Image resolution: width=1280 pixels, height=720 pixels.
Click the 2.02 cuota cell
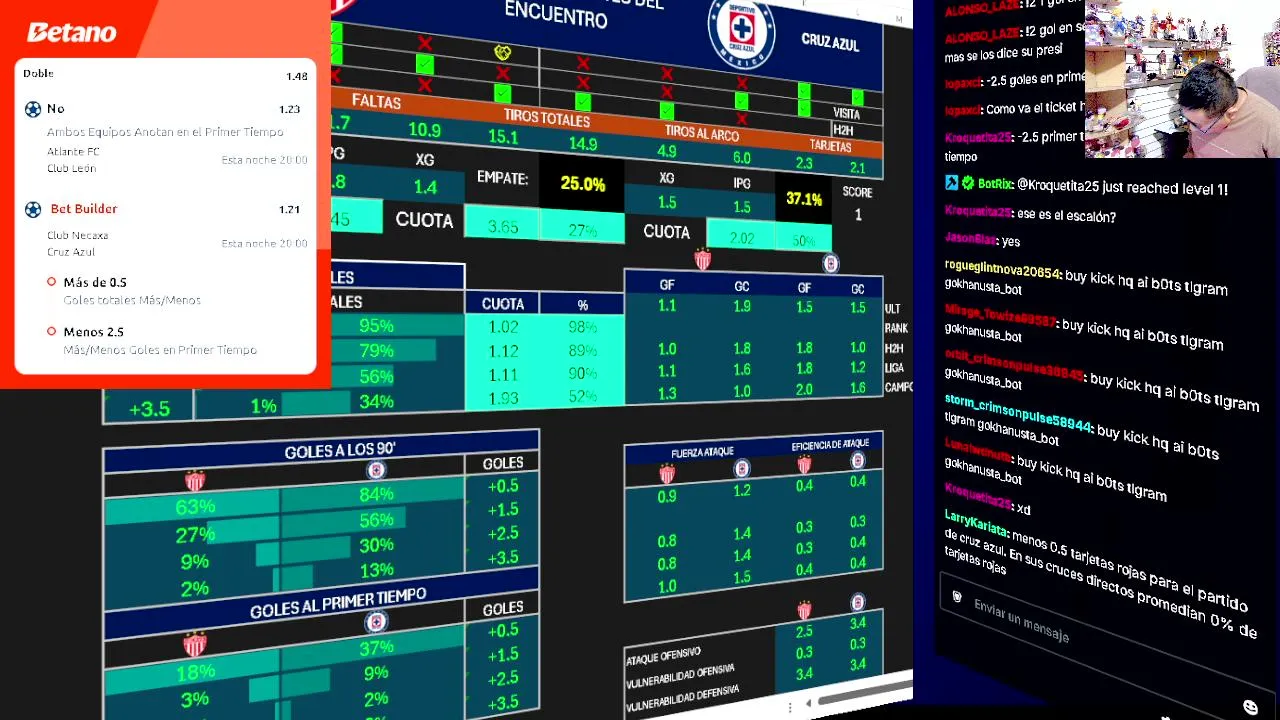point(742,238)
